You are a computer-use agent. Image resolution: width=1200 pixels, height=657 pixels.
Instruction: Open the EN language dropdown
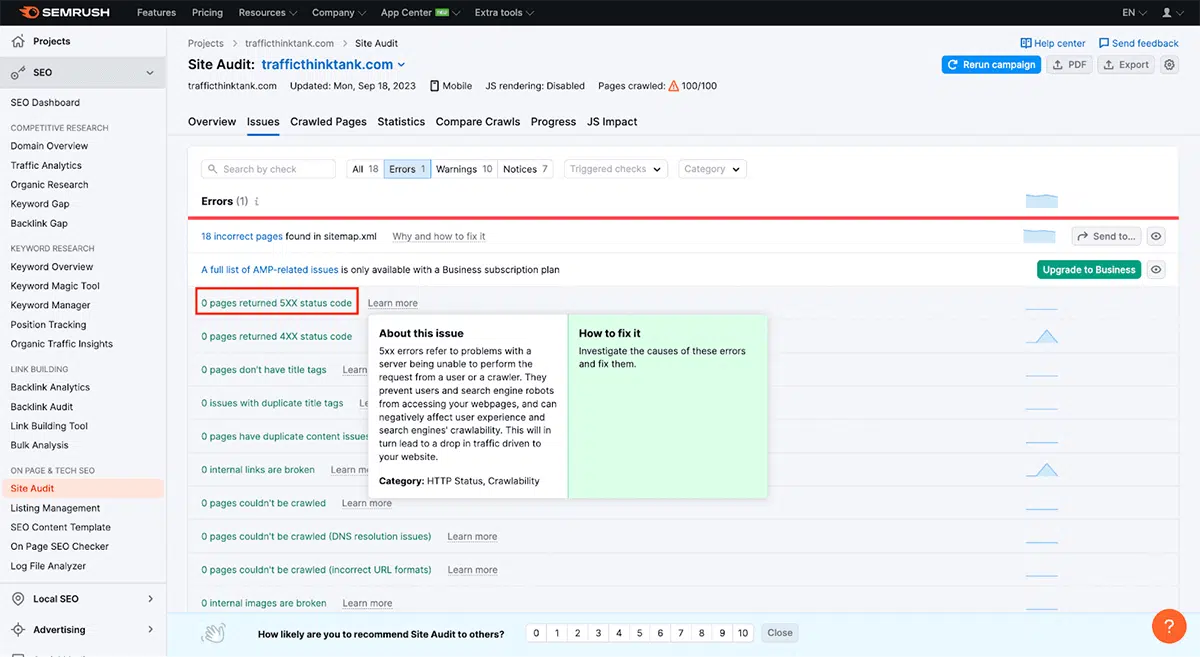click(x=1134, y=13)
